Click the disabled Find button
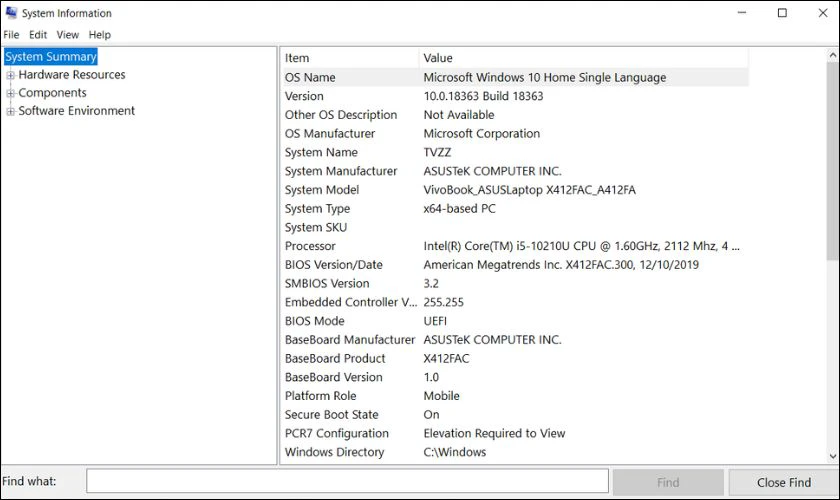The image size is (840, 500). tap(668, 482)
